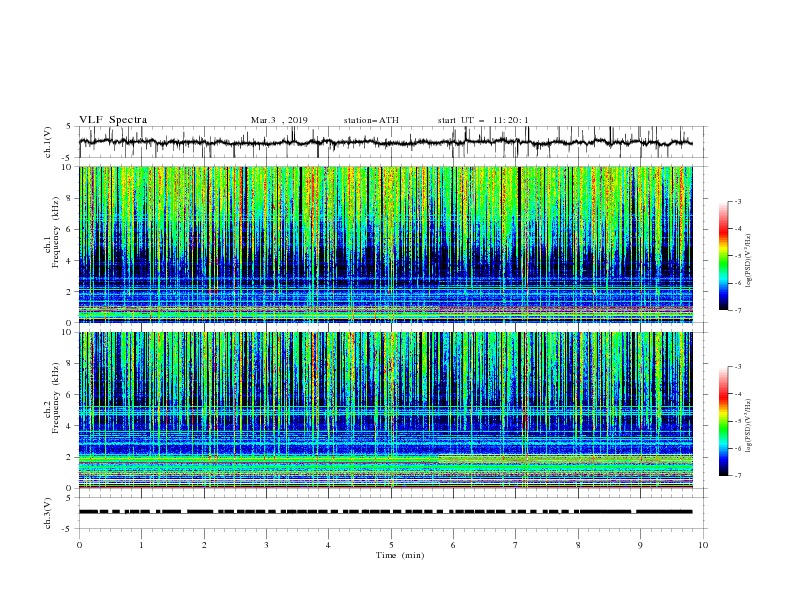Click the "10" tick on the time axis
The image size is (792, 612).
(x=703, y=545)
